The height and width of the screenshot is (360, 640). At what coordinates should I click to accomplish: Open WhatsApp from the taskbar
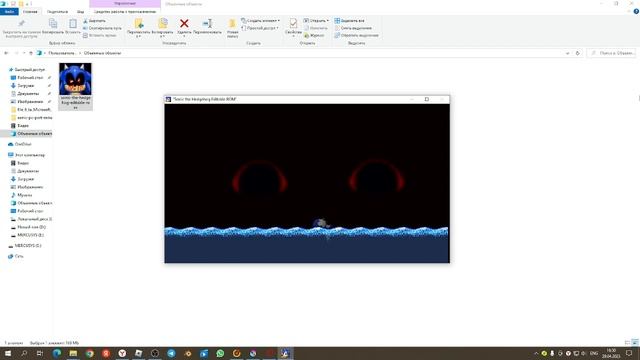pyautogui.click(x=220, y=353)
